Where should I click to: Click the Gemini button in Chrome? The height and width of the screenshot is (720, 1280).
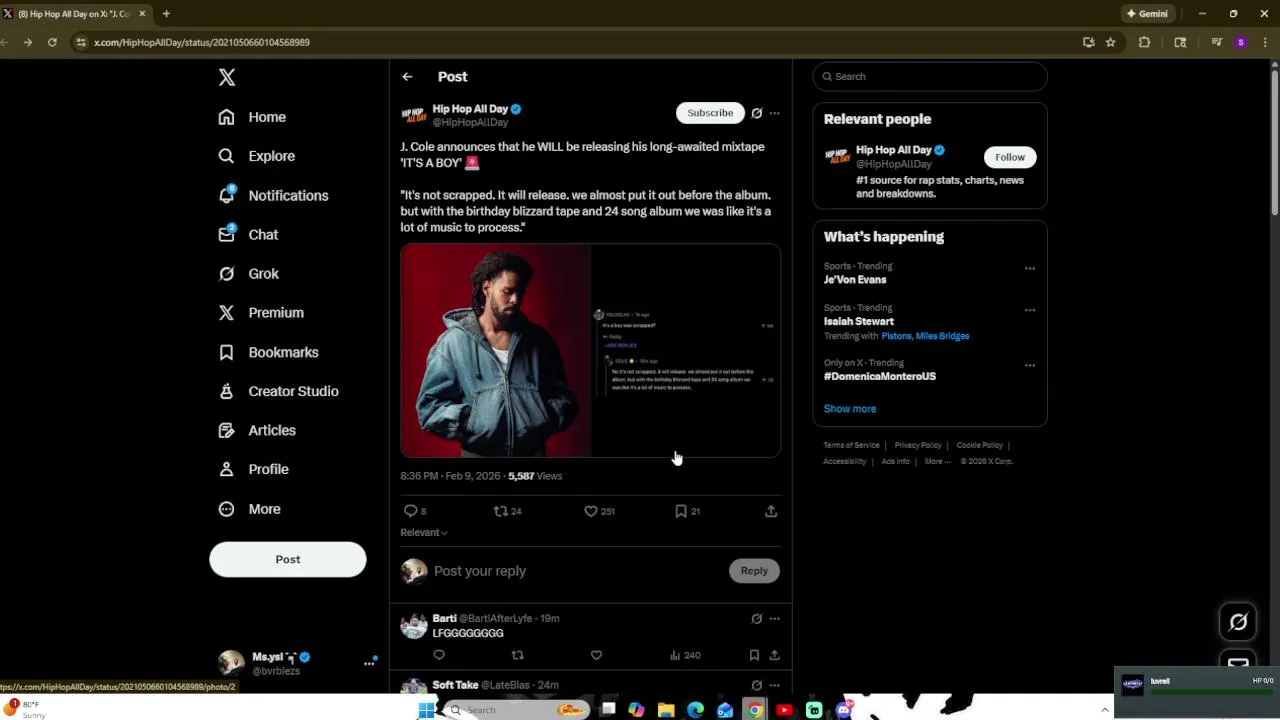coord(1147,14)
